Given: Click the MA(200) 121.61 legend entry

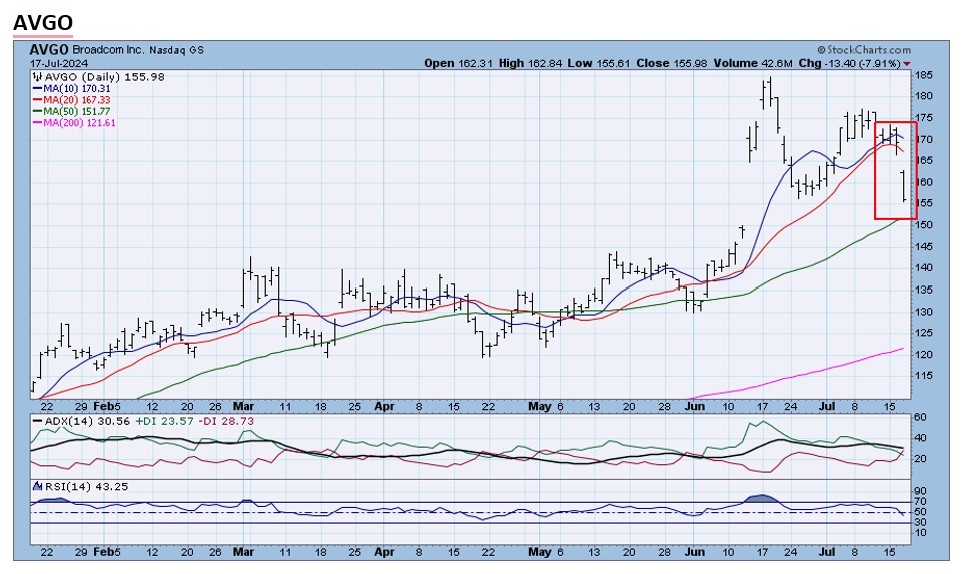Looking at the screenshot, I should tap(74, 122).
